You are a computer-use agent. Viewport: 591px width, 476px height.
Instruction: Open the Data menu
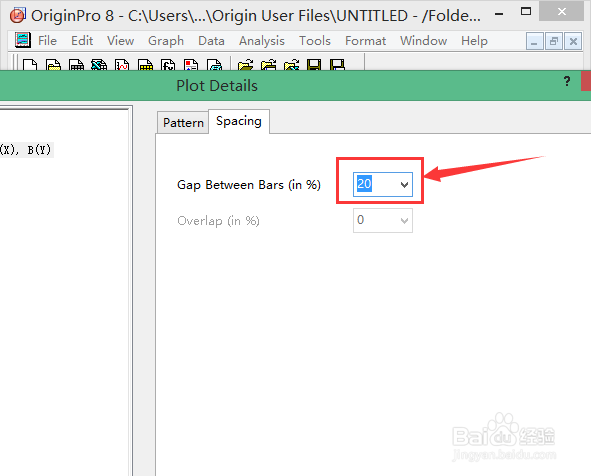(211, 41)
